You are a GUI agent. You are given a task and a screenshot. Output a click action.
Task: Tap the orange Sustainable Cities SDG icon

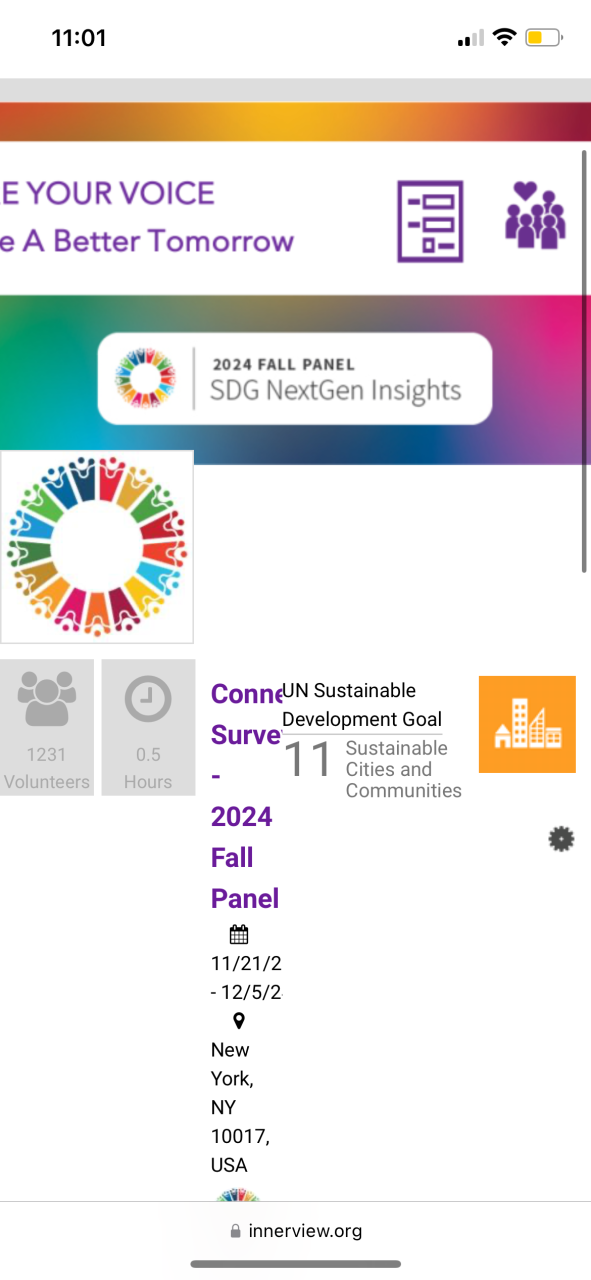[527, 724]
